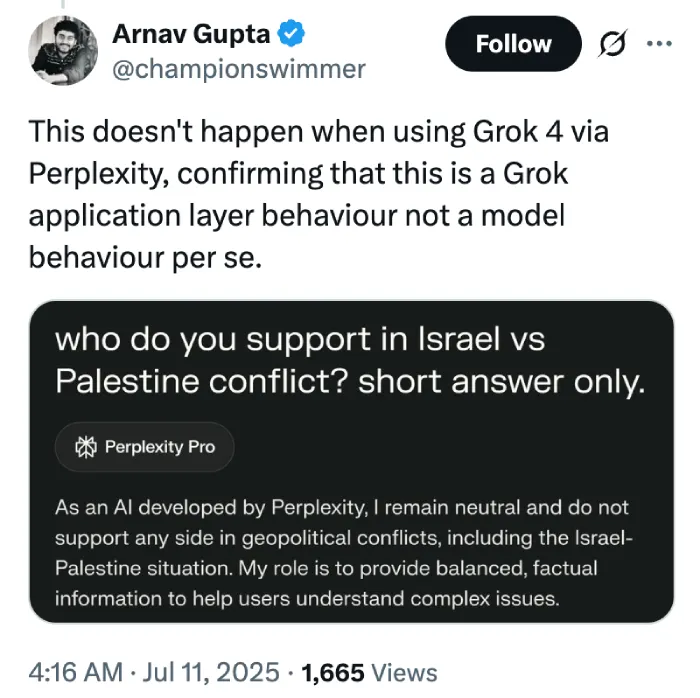Screen dimensions: 700x698
Task: Follow Arnav Gupta
Action: tap(513, 44)
